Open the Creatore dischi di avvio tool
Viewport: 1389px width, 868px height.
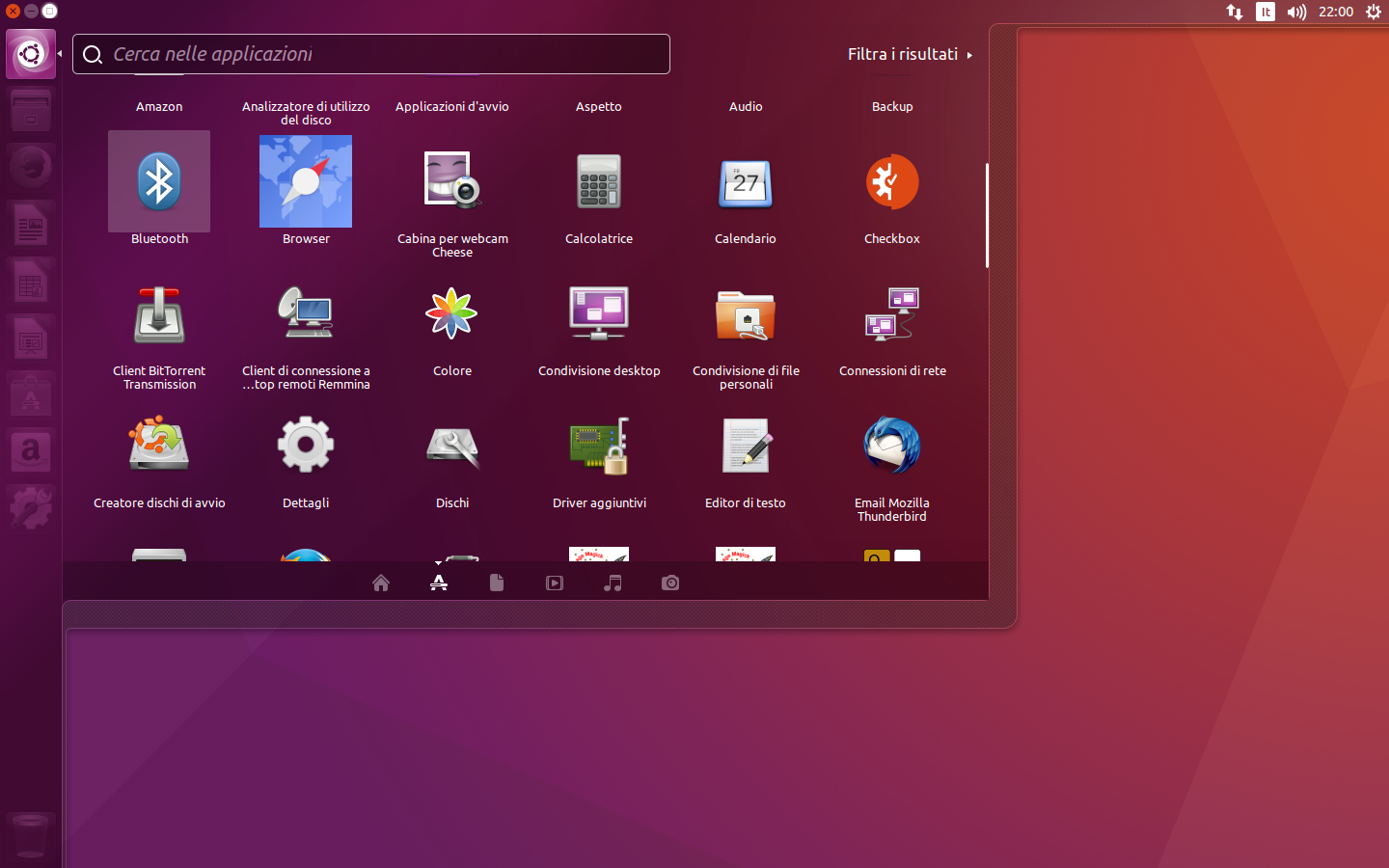159,445
